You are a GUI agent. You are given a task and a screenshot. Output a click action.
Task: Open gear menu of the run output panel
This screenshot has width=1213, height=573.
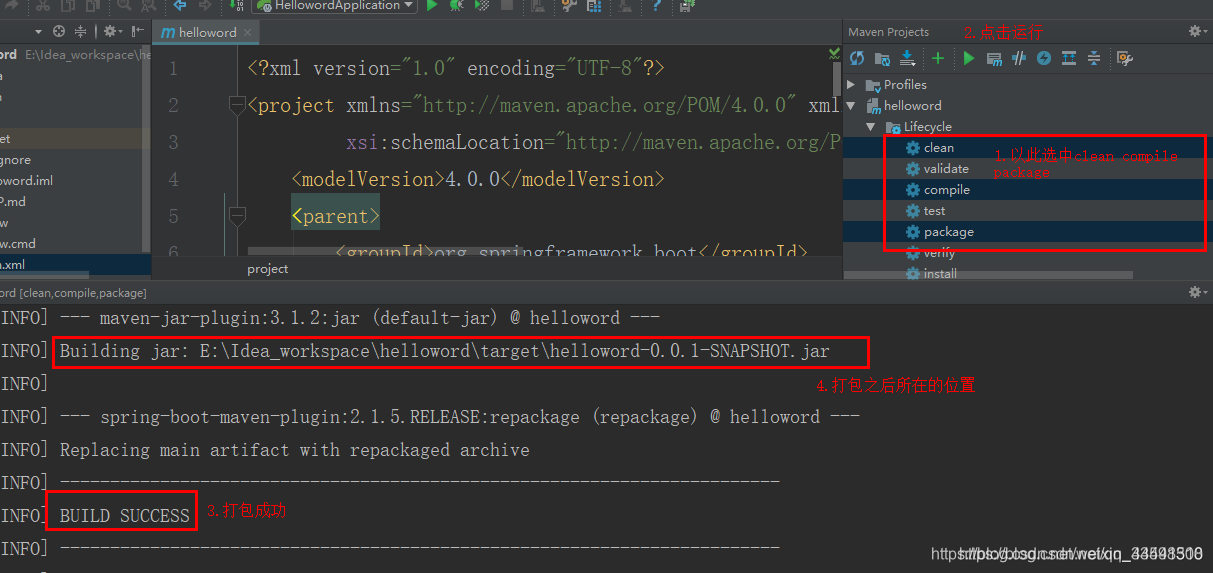point(1196,292)
